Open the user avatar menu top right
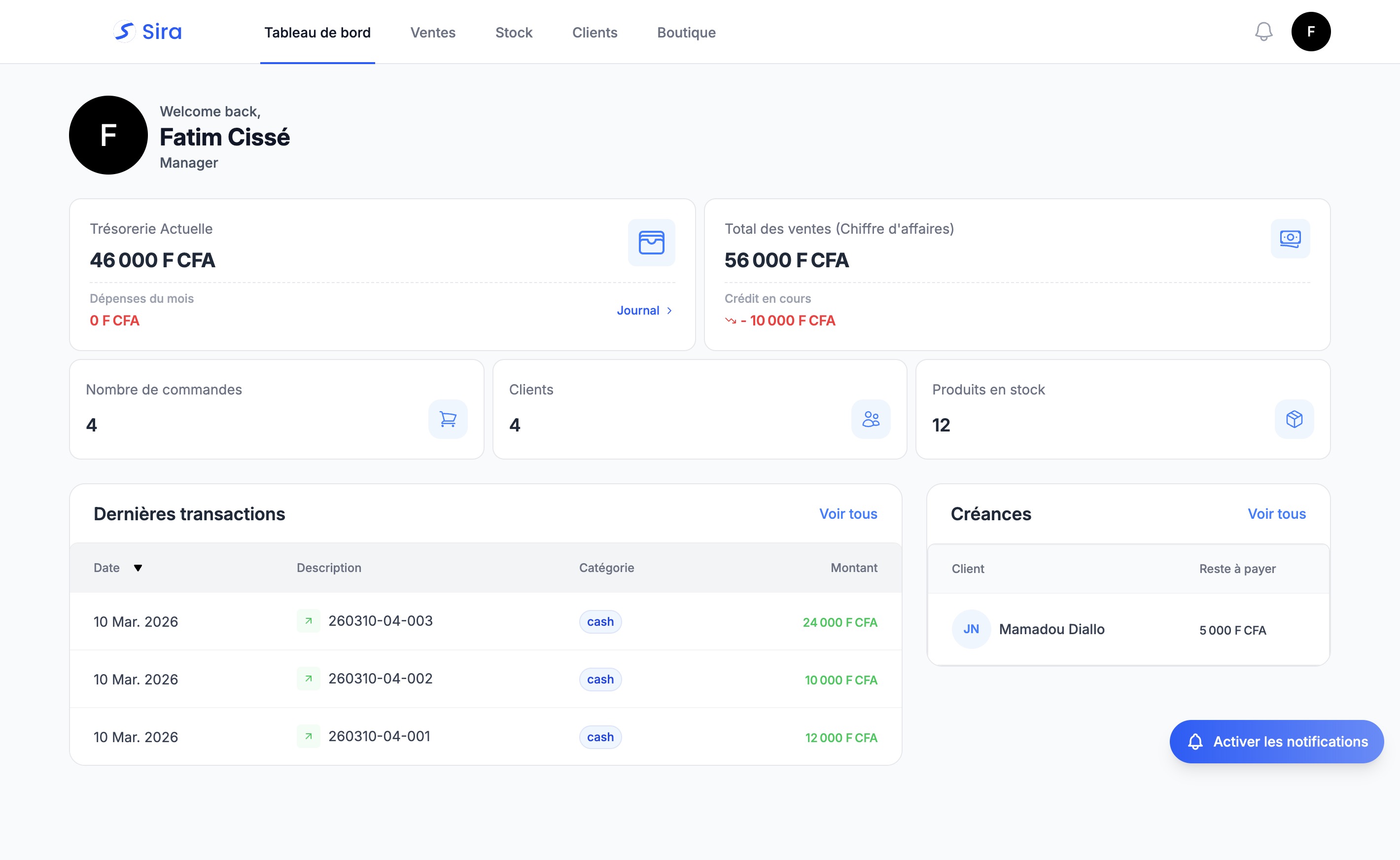 click(1311, 32)
